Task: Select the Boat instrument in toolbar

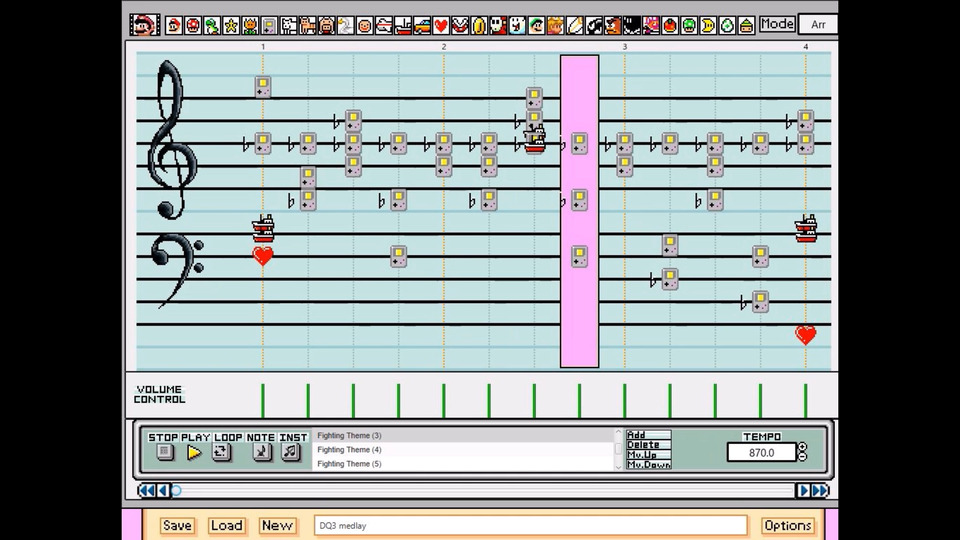Action: 403,26
